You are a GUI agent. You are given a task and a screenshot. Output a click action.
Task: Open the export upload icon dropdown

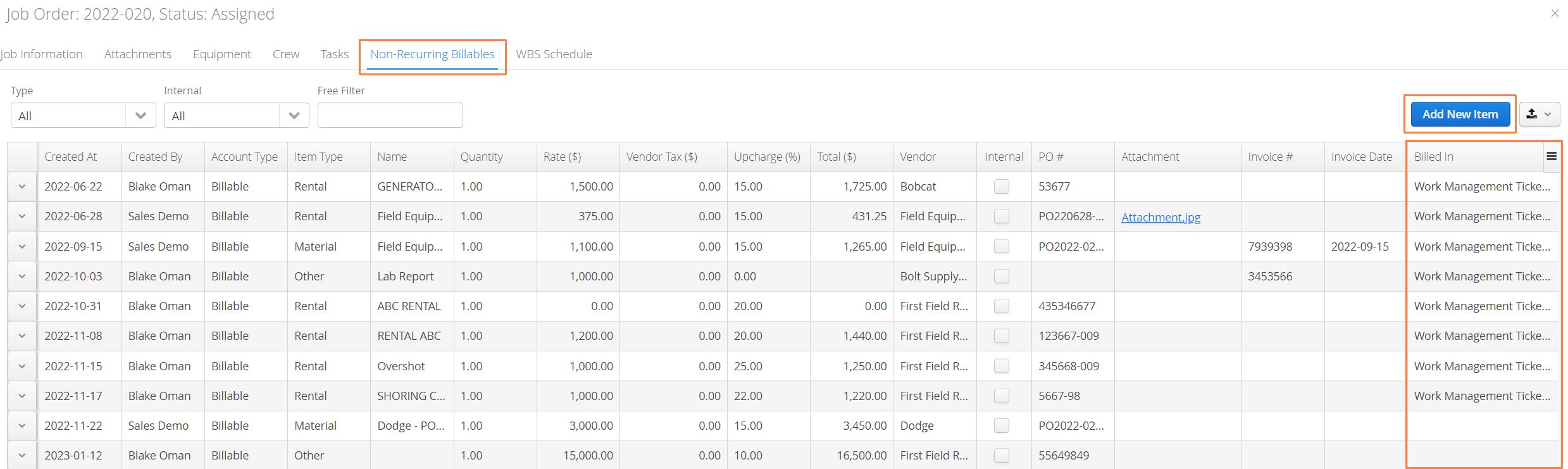[1540, 115]
